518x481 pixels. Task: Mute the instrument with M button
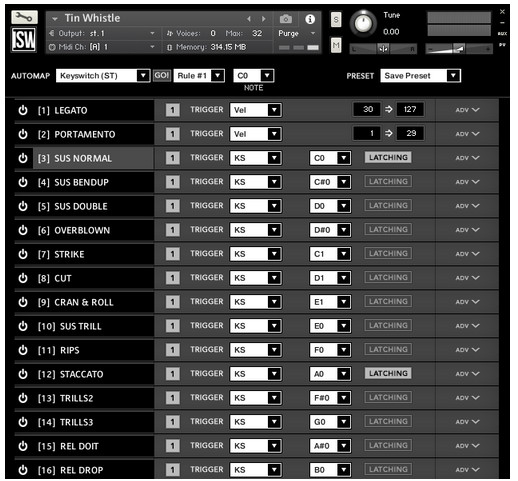(x=336, y=45)
